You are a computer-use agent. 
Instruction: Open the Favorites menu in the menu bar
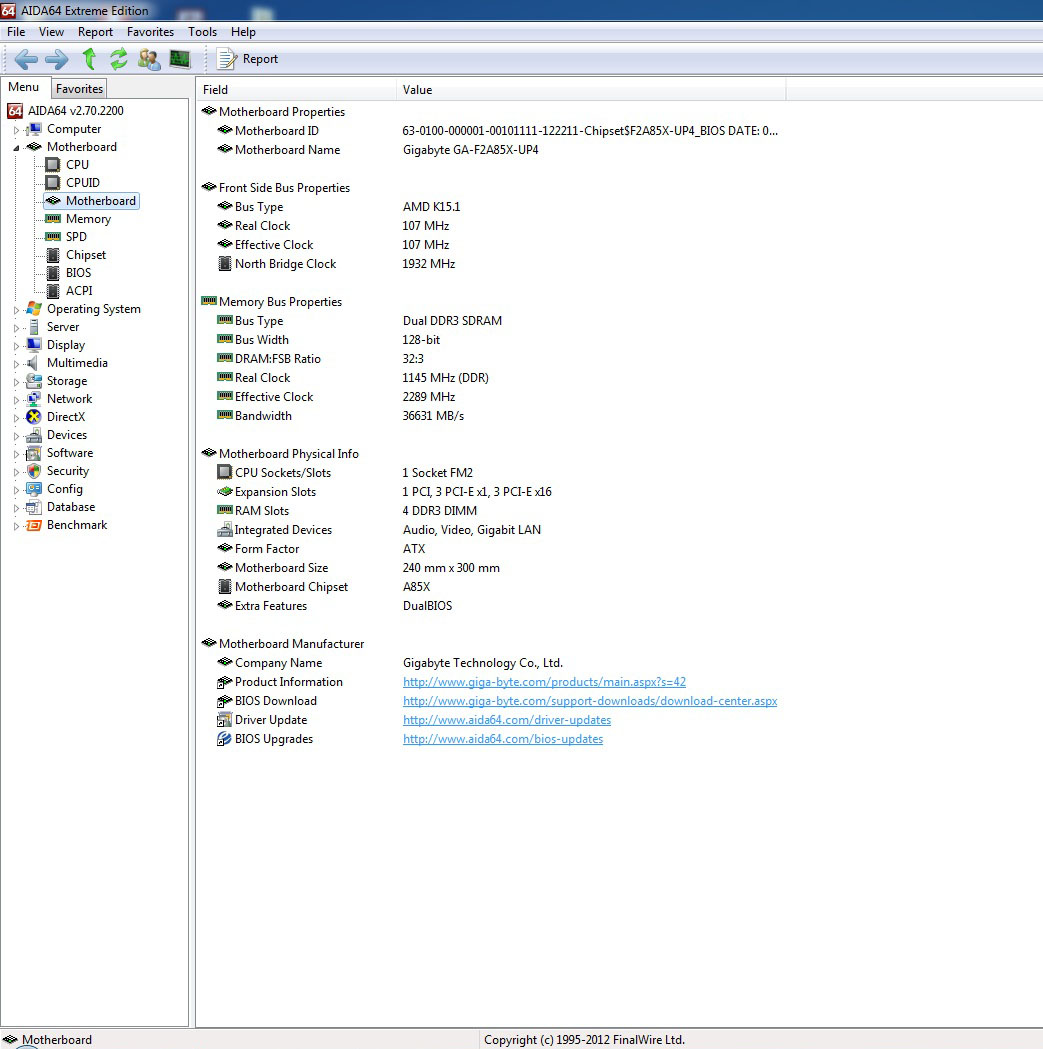pyautogui.click(x=151, y=32)
